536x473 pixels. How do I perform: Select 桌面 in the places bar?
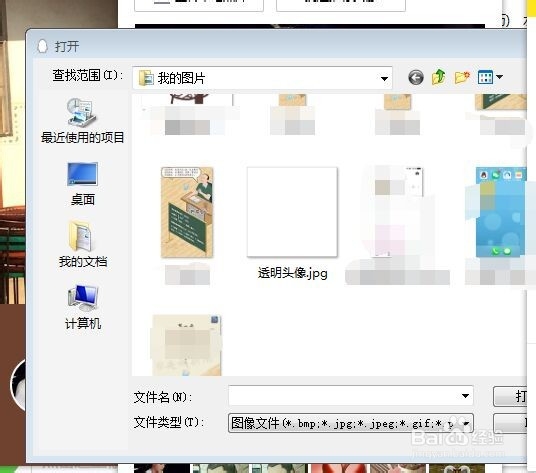(82, 184)
